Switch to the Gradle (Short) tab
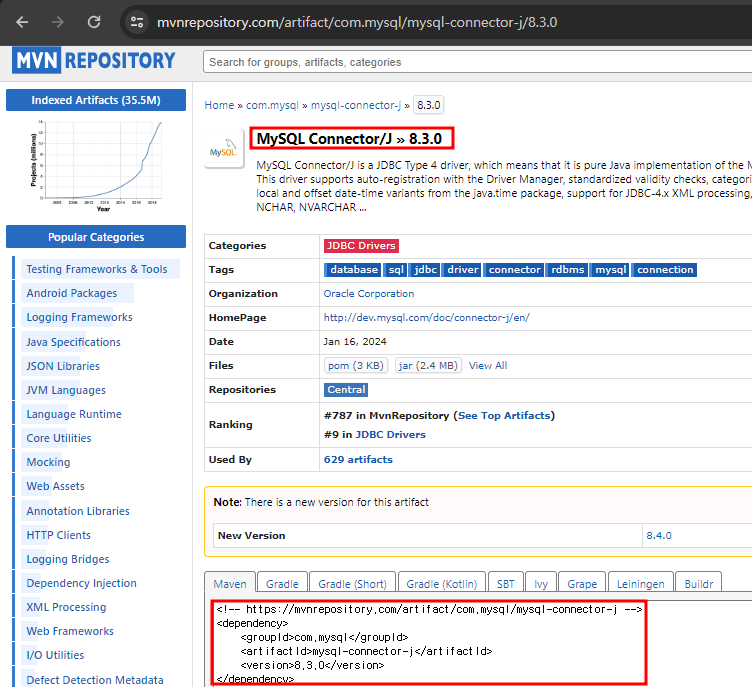 coord(352,584)
